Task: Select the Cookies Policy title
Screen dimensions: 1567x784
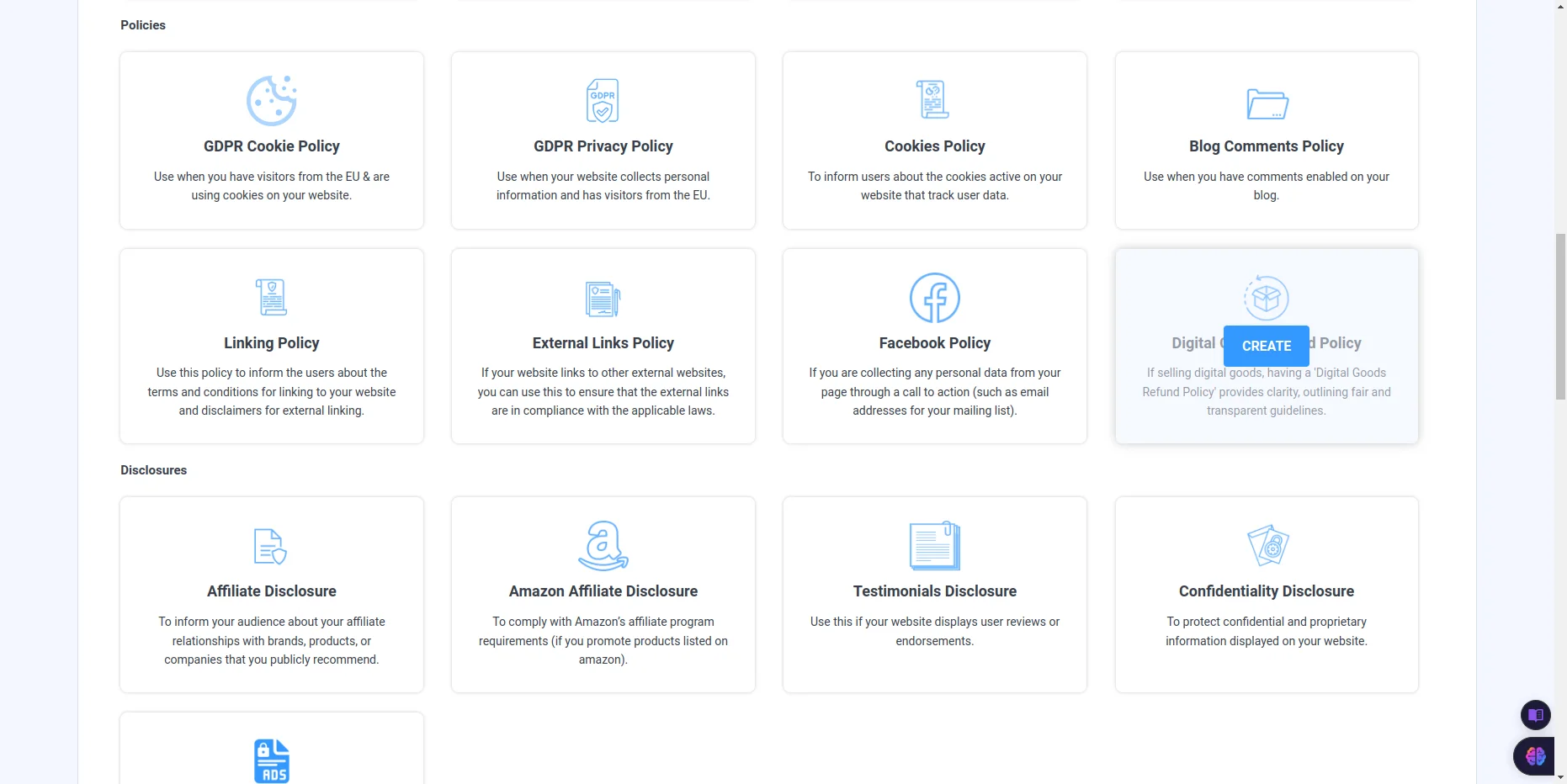Action: pos(935,146)
